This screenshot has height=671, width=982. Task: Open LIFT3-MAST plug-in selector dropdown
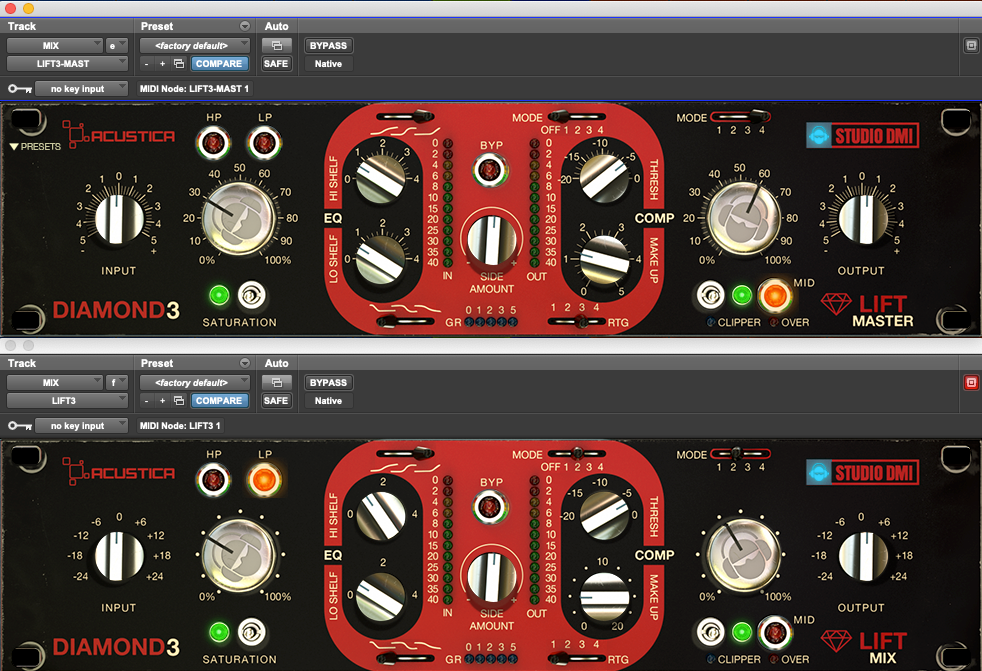click(67, 64)
